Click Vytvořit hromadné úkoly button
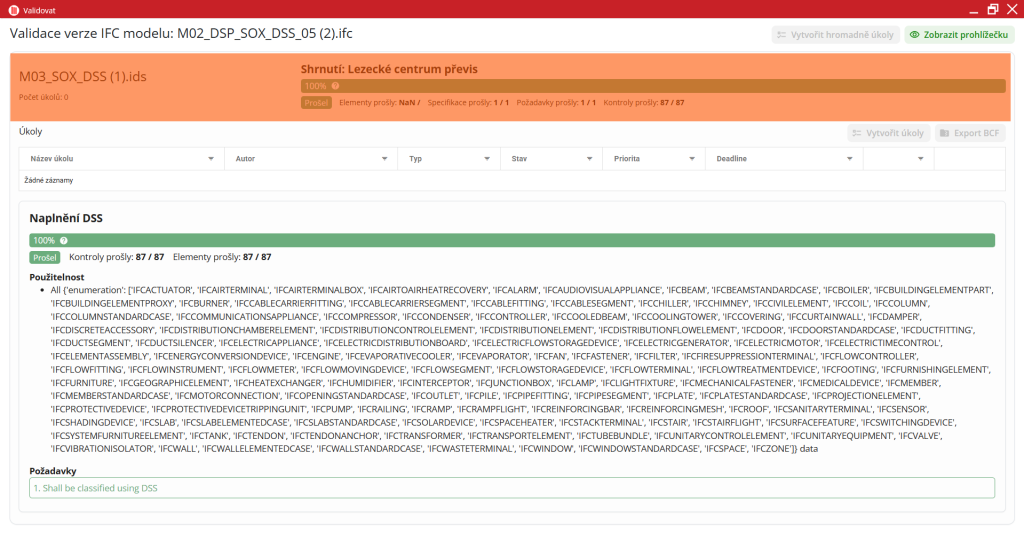Image resolution: width=1024 pixels, height=549 pixels. (x=835, y=35)
